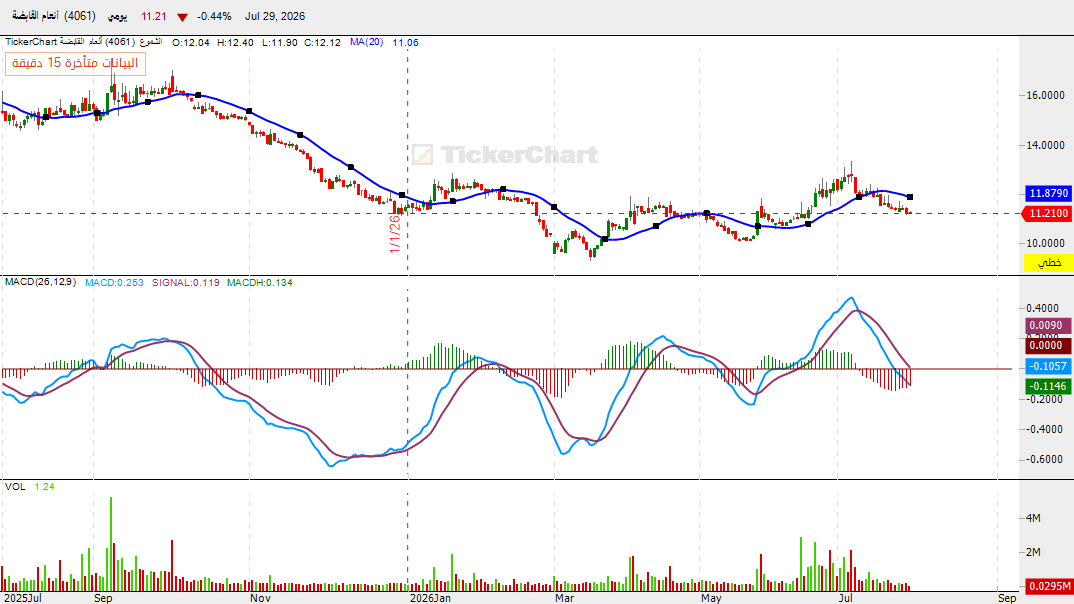The height and width of the screenshot is (604, 1074).
Task: Click the green -0.1146 MACD histogram tag
Action: coord(1048,386)
